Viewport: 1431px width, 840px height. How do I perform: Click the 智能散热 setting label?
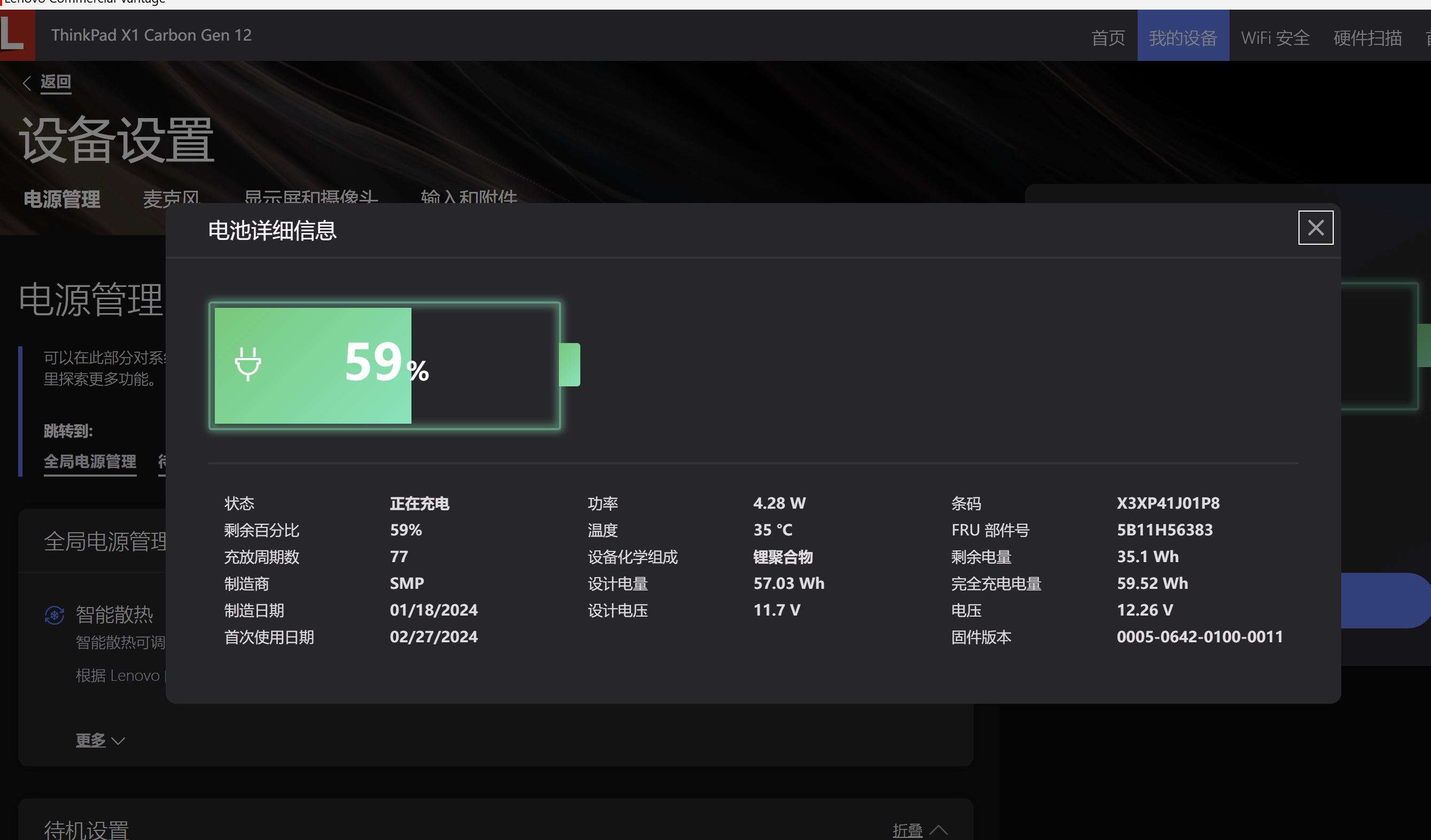point(114,615)
